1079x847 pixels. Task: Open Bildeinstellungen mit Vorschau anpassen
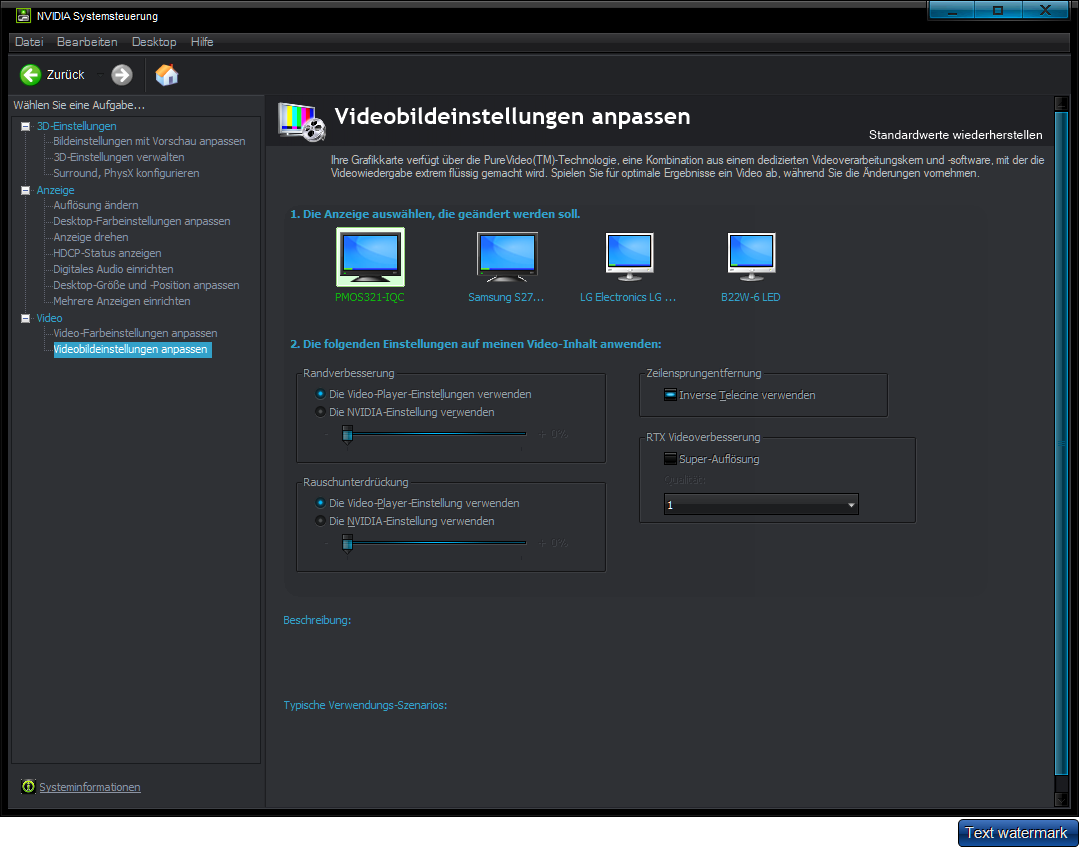pyautogui.click(x=149, y=141)
